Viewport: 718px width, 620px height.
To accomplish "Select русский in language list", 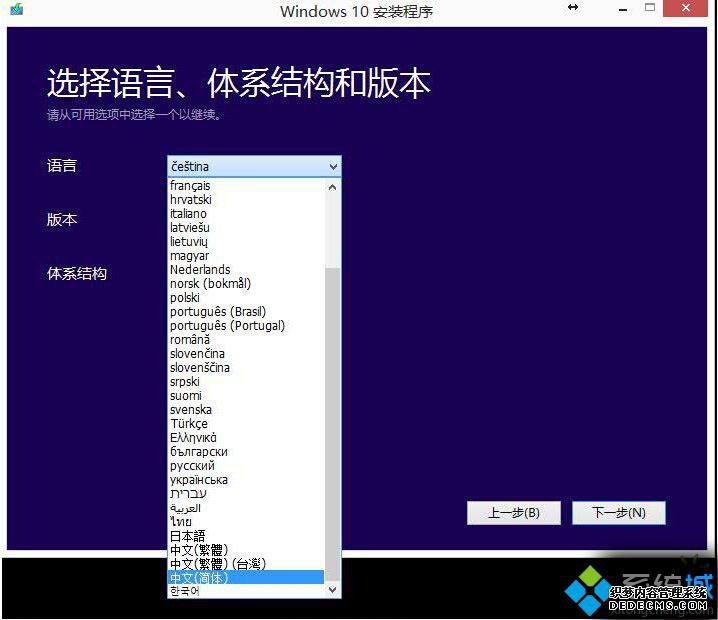I will click(247, 466).
